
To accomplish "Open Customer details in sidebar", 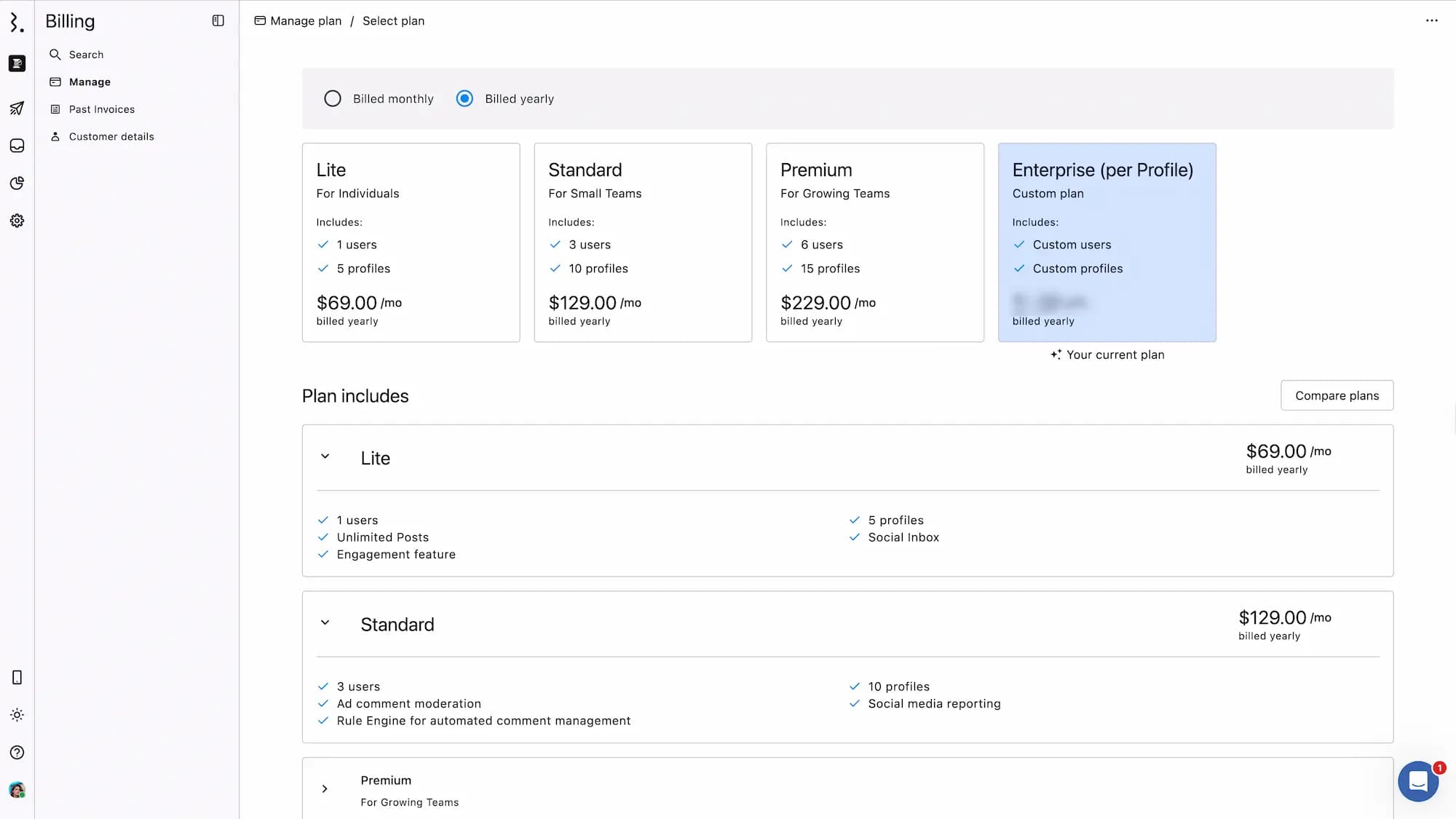I will [x=111, y=137].
